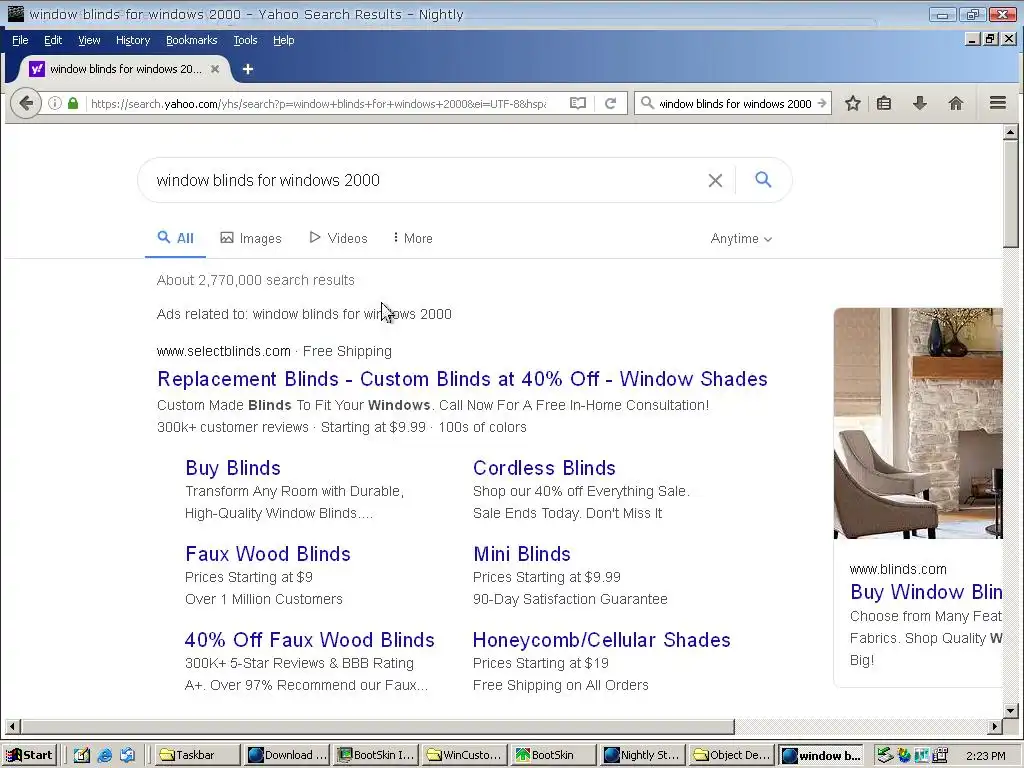Image resolution: width=1024 pixels, height=768 pixels.
Task: Click the vertical scrollbar down arrow
Action: point(1010,710)
